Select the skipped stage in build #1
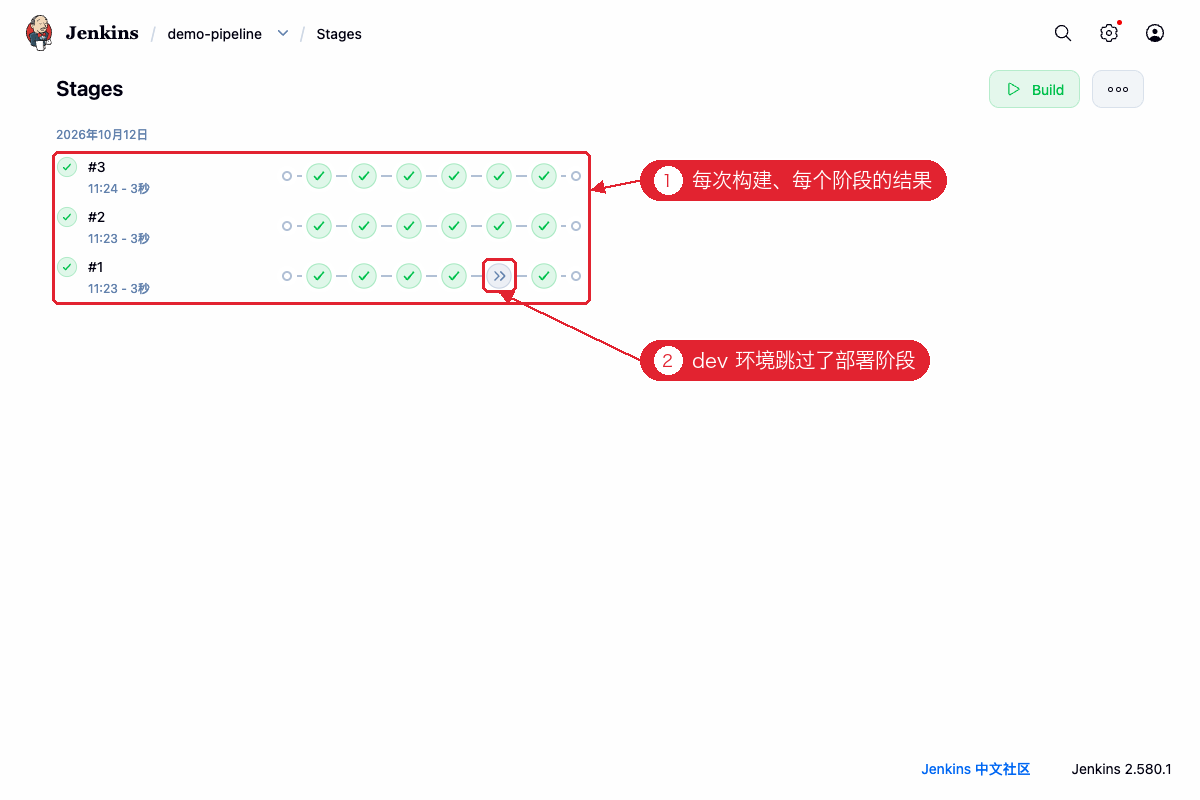Viewport: 1200px width, 800px height. (499, 276)
